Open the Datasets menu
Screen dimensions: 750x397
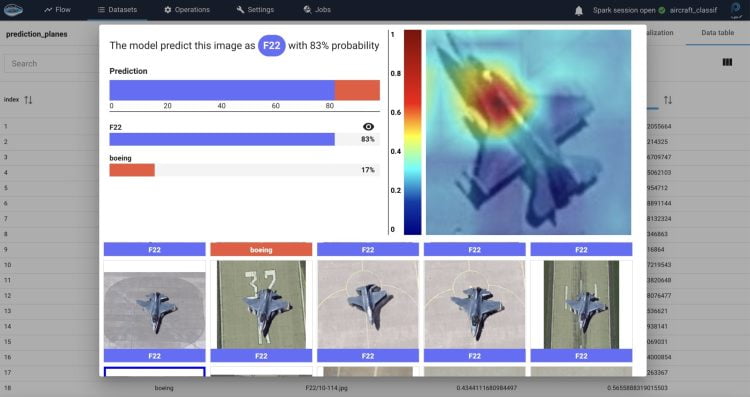pos(117,10)
